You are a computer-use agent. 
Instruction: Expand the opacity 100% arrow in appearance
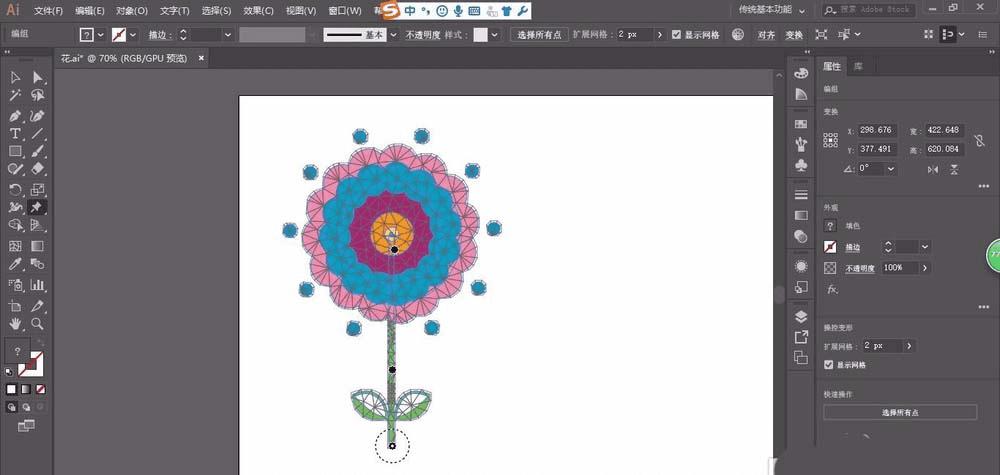click(x=924, y=268)
